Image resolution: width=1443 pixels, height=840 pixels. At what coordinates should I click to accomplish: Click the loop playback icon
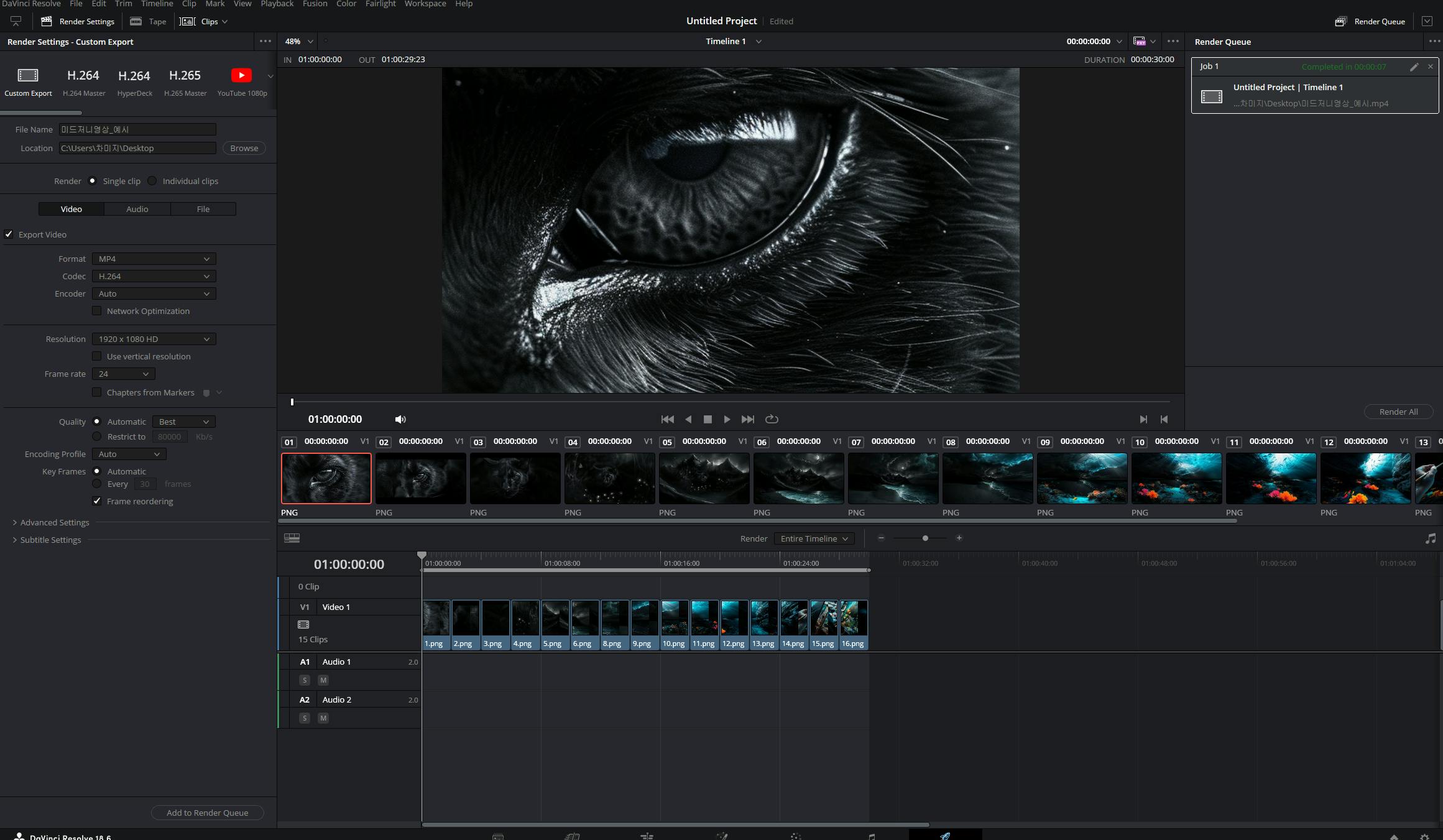coord(772,419)
